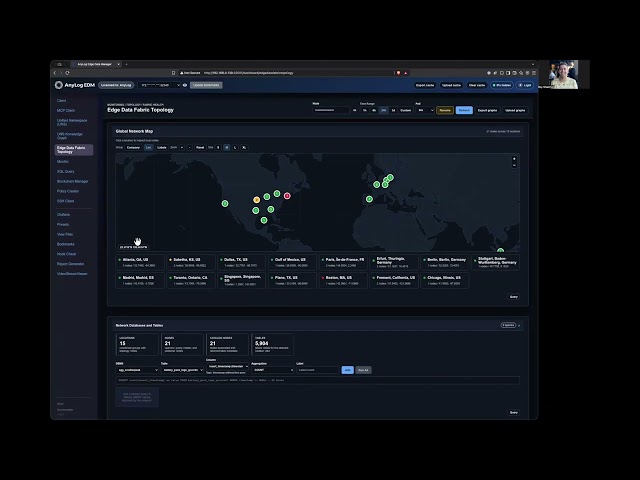Zoom in using map plus control

pos(514,159)
